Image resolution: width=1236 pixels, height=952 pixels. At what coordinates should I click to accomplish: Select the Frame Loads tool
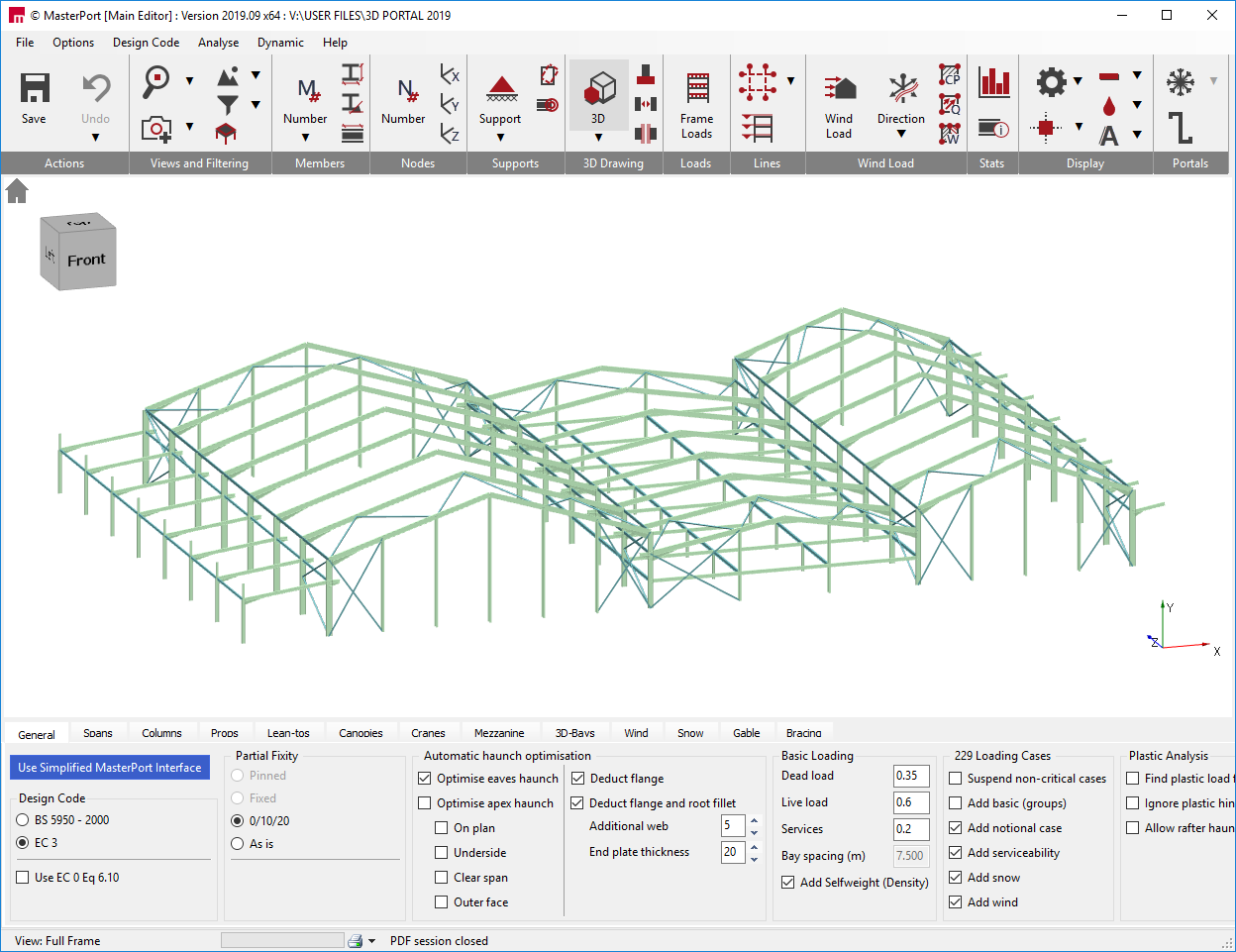tap(697, 88)
